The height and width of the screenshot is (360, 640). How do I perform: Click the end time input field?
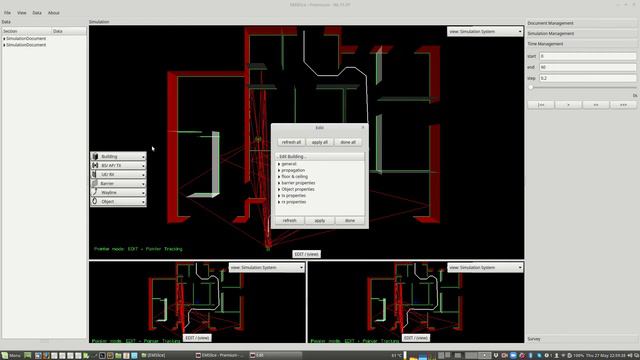coord(588,67)
